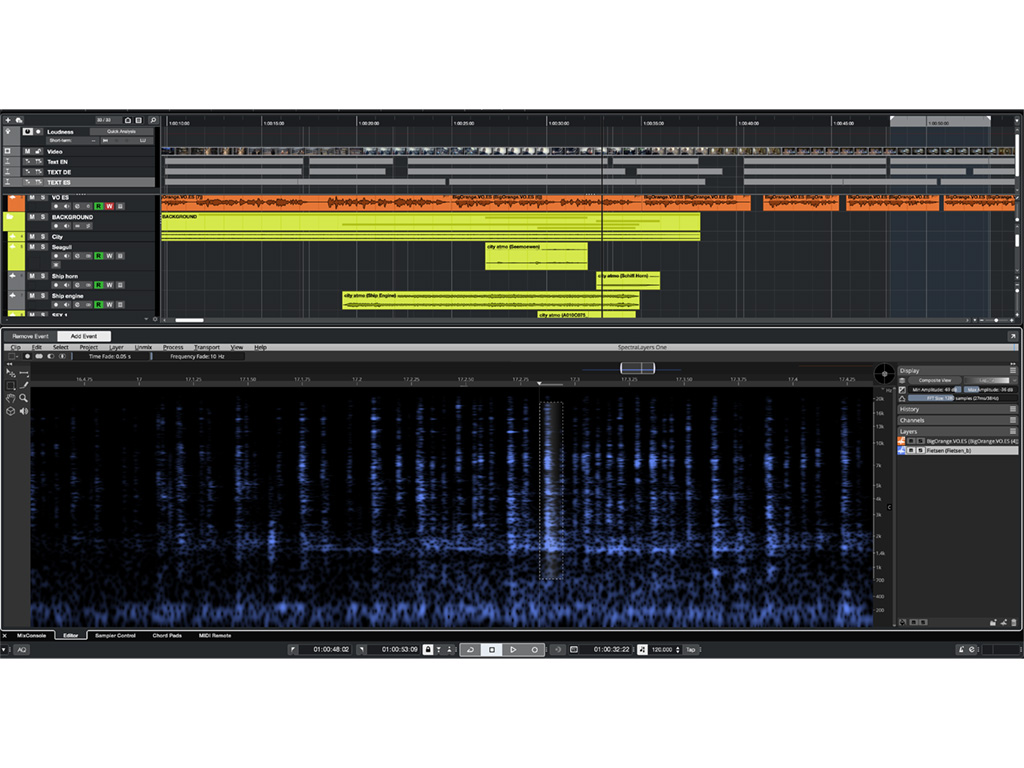Select the Brush tool in editor

[24, 385]
